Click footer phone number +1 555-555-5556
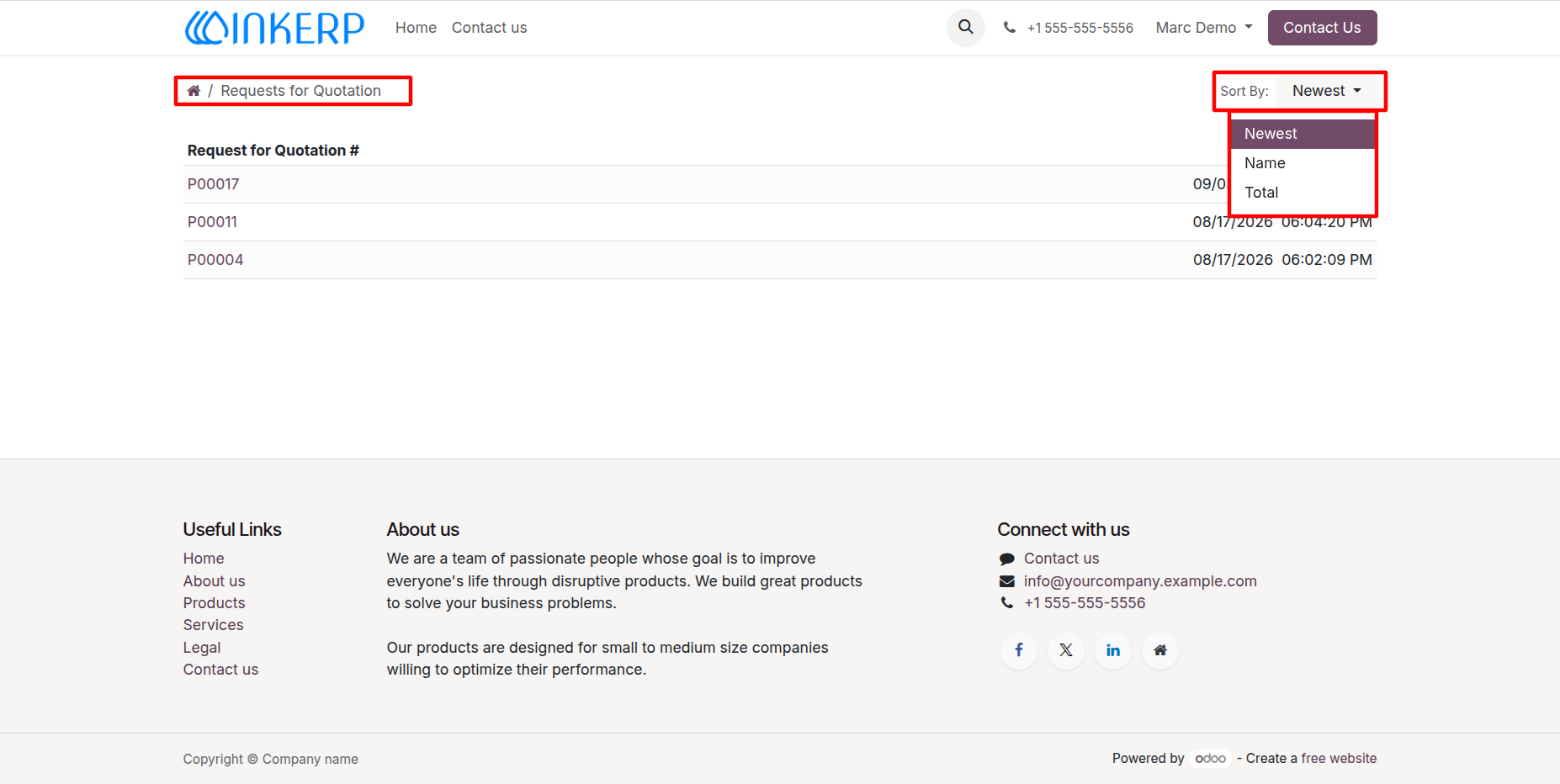Screen dimensions: 1560x784 pyautogui.click(x=1085, y=603)
